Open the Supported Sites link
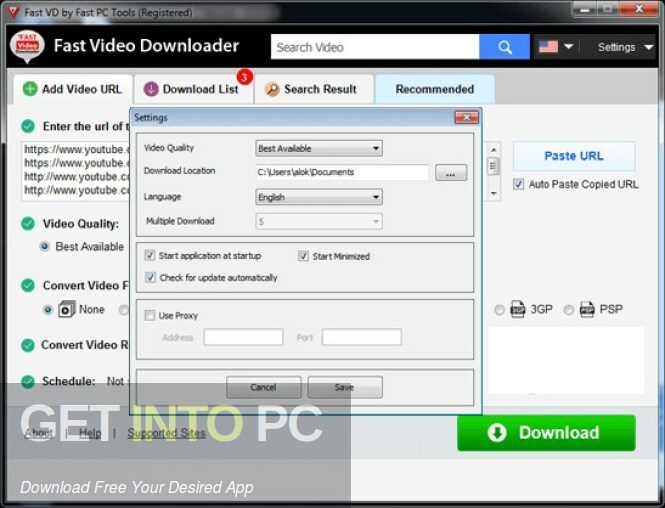The width and height of the screenshot is (665, 508). pos(166,433)
